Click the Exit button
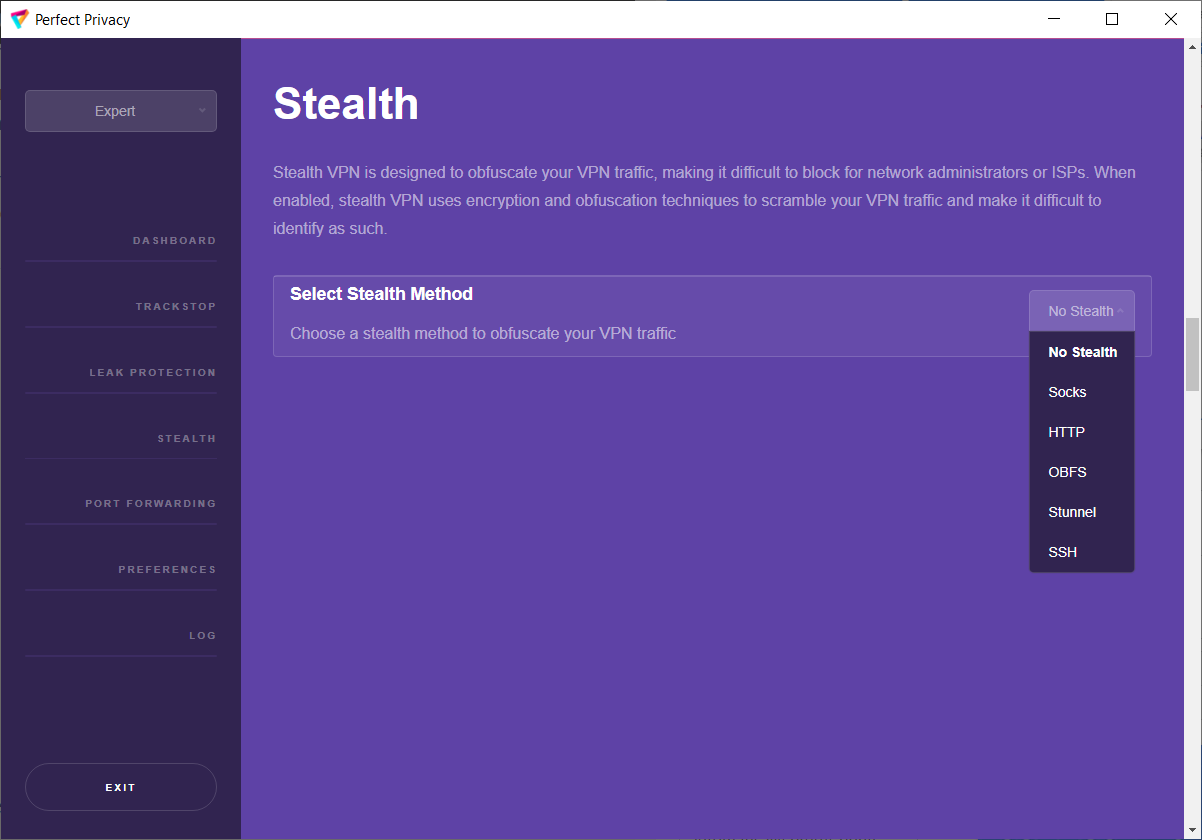 (x=120, y=787)
